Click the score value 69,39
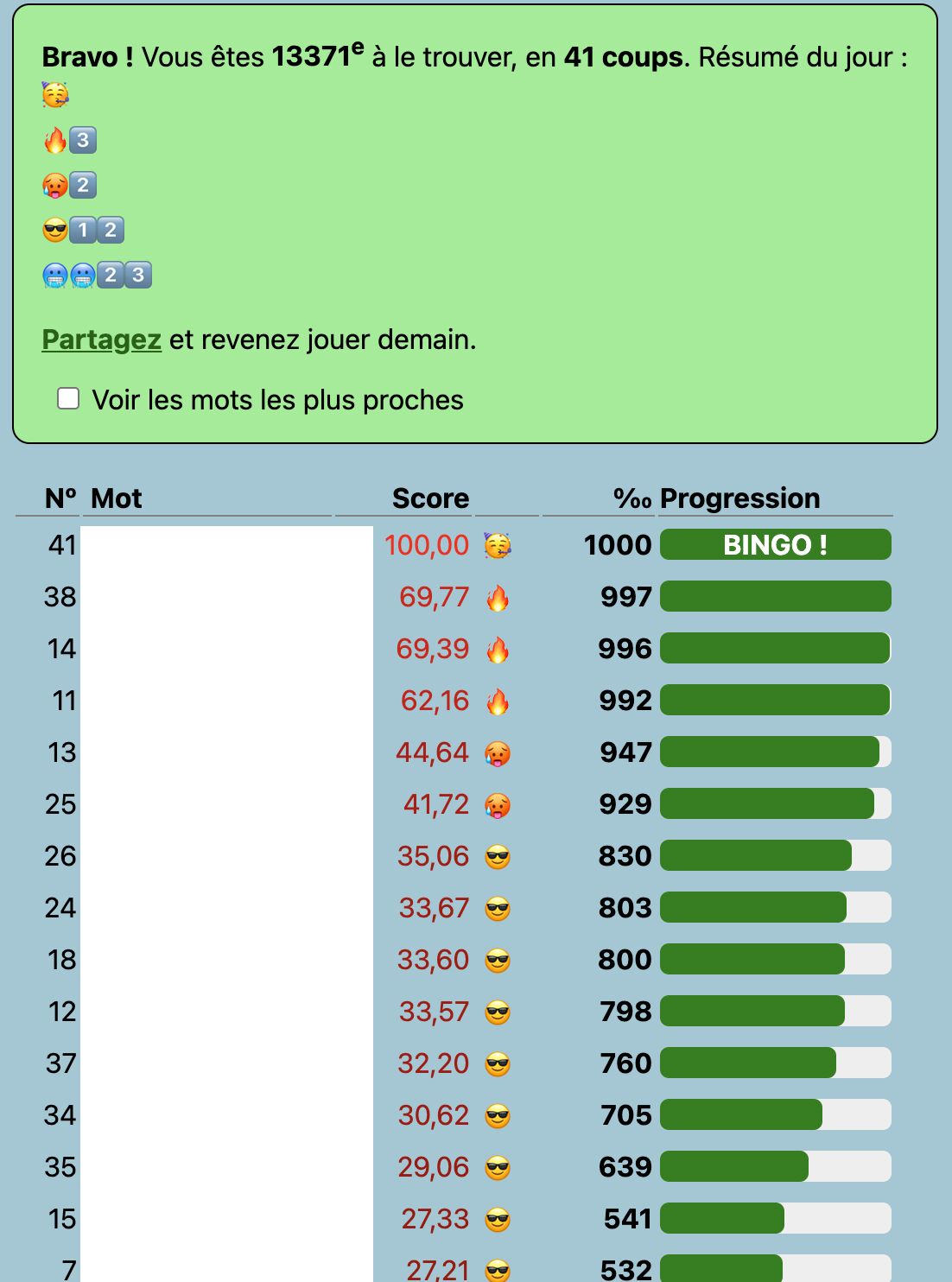Viewport: 952px width, 1282px height. 432,649
